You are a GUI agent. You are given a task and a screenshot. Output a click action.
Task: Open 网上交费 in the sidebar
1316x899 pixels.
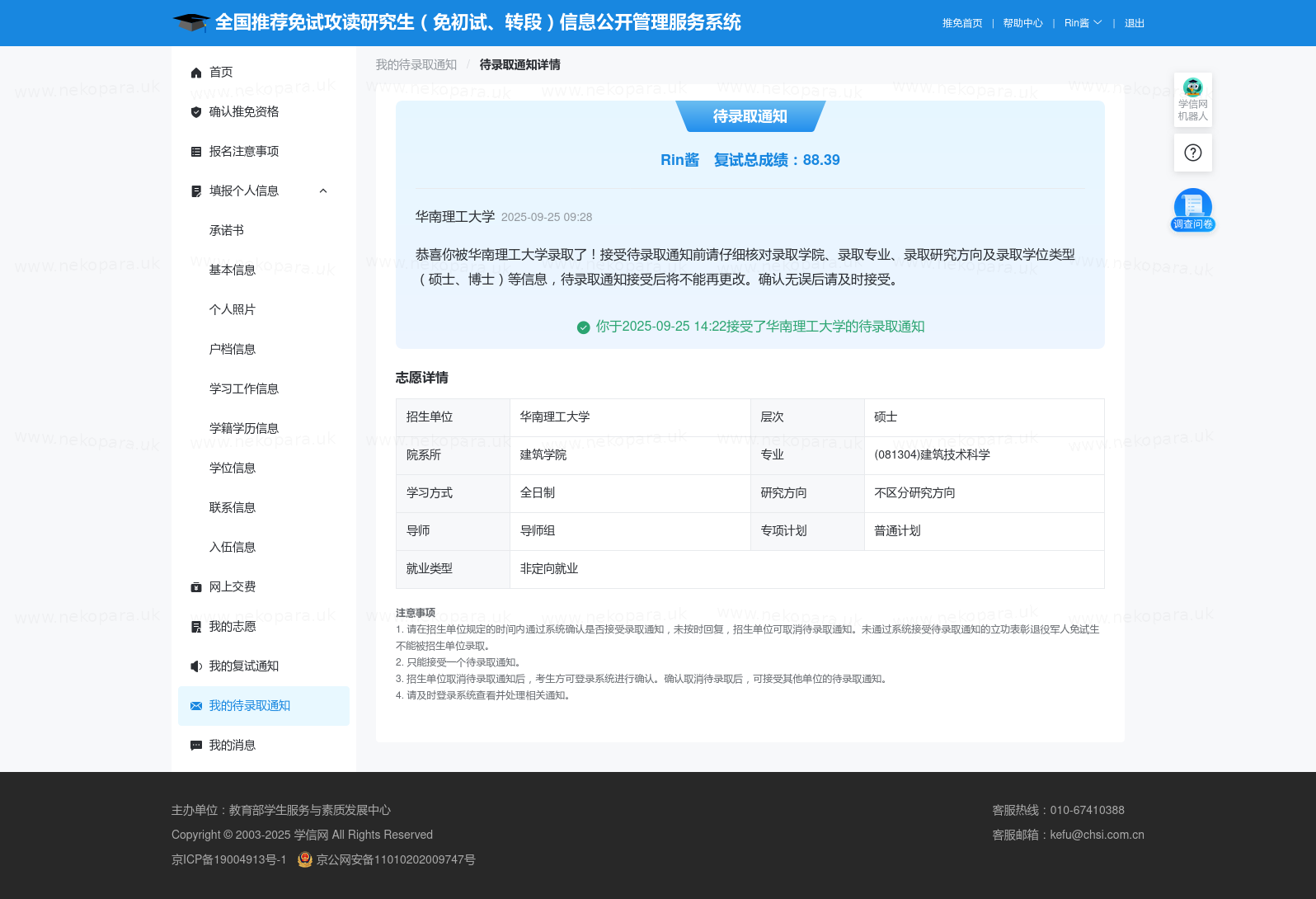tap(232, 587)
